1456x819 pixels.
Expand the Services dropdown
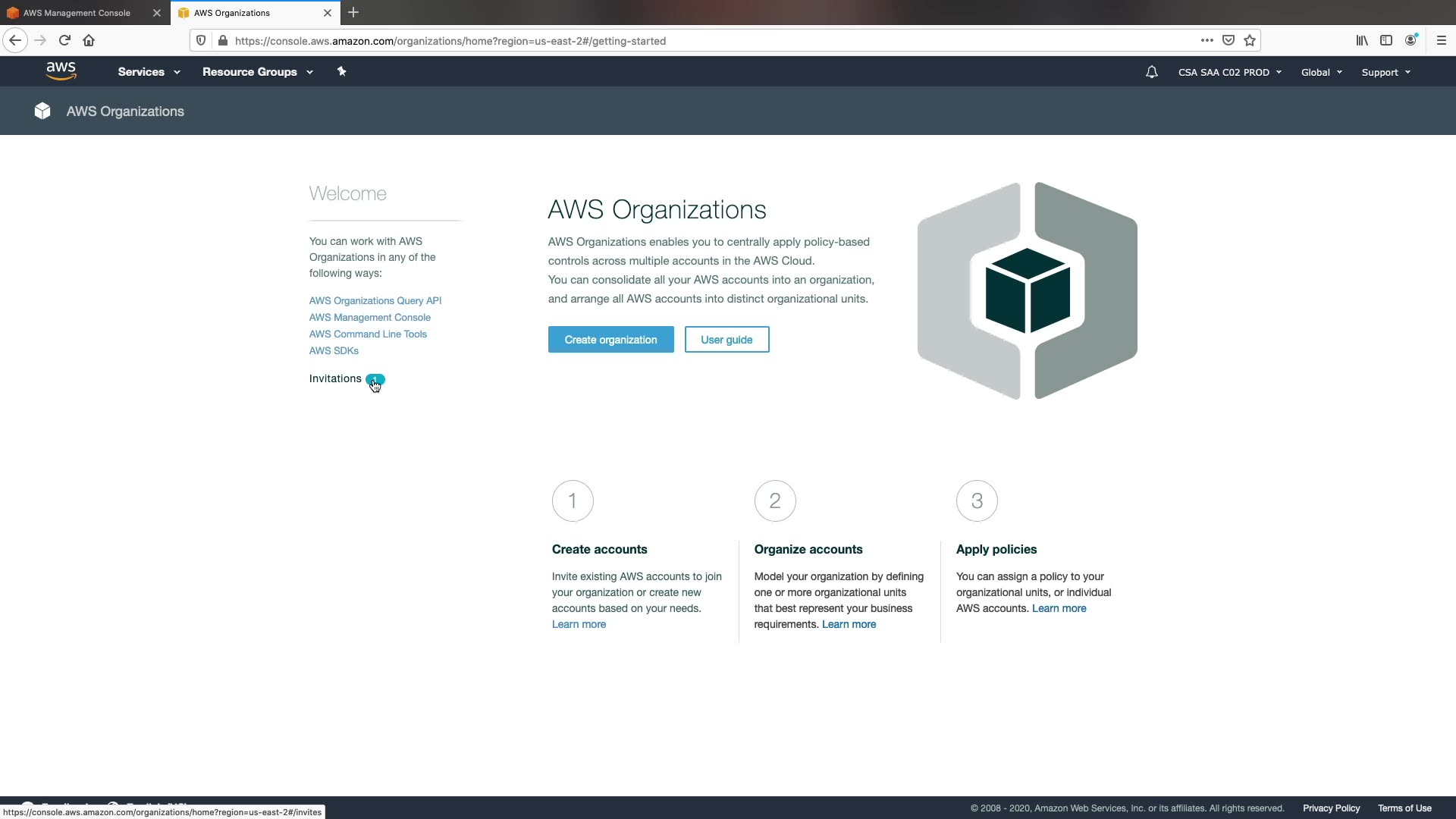point(149,72)
